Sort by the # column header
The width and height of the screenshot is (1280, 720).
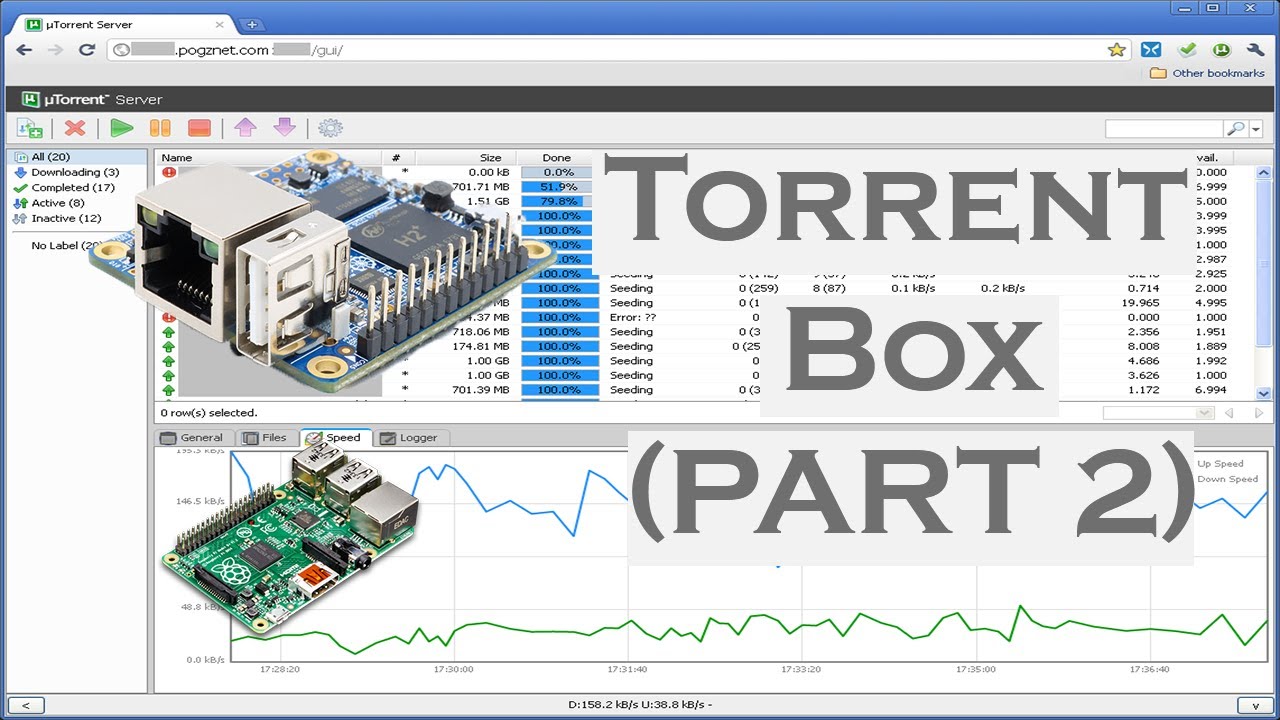click(x=398, y=157)
